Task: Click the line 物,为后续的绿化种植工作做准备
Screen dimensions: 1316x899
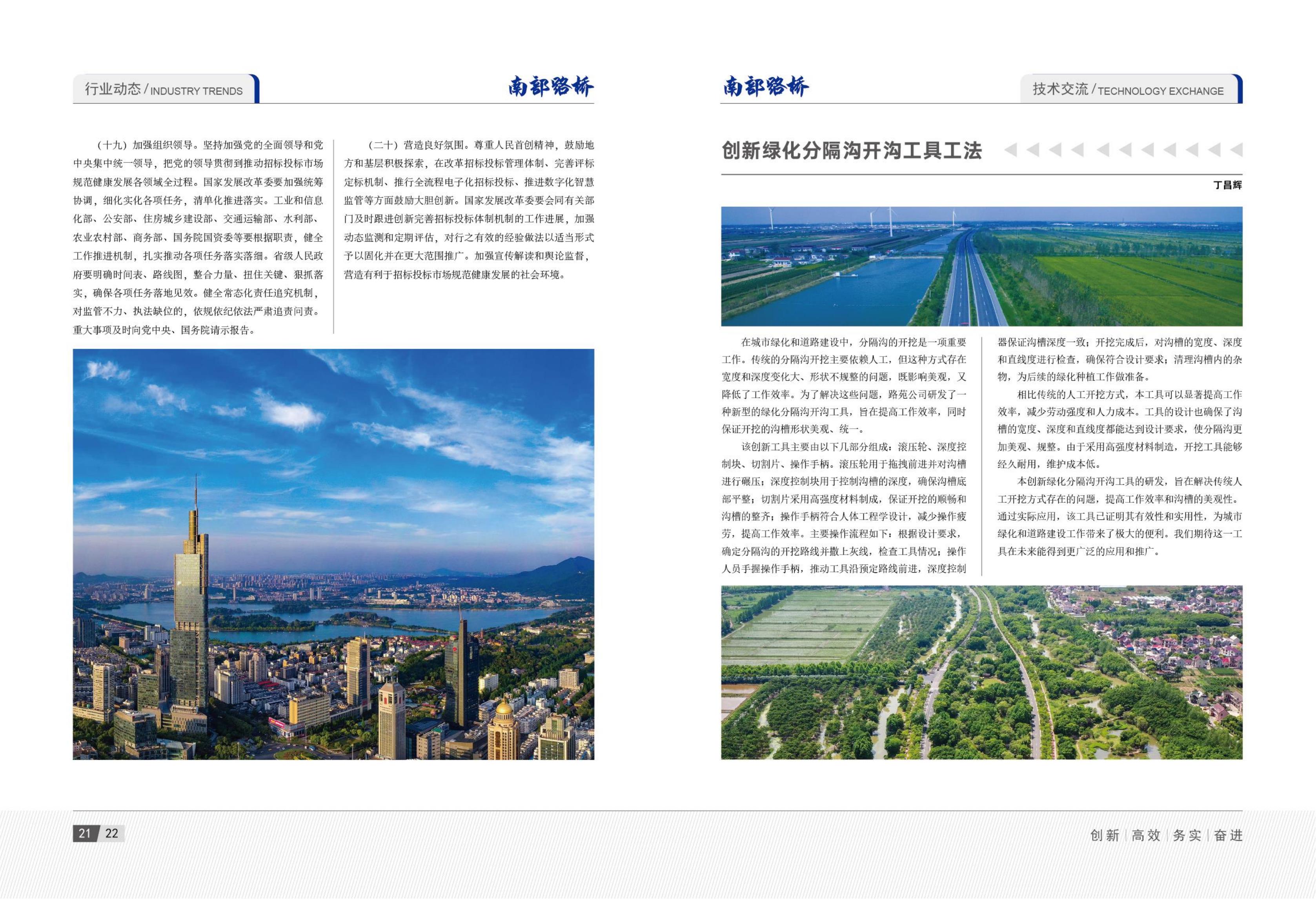Action: click(x=1074, y=377)
